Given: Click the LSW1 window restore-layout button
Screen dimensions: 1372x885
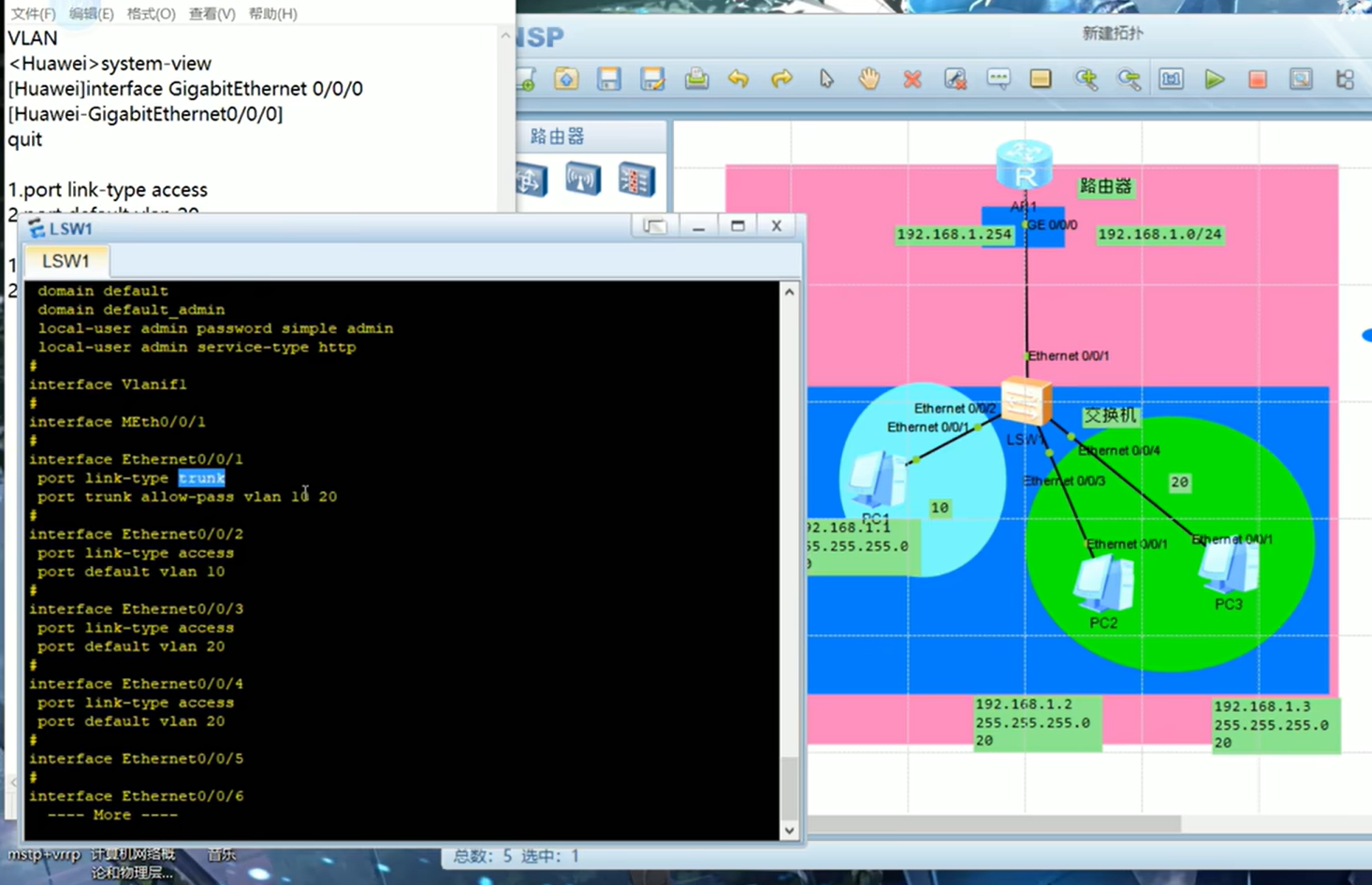Looking at the screenshot, I should pos(654,225).
